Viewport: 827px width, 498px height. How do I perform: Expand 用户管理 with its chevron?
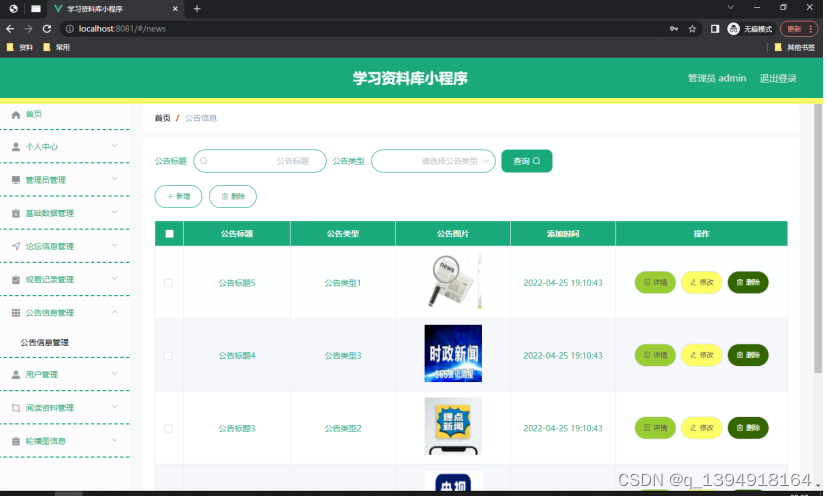click(x=114, y=374)
